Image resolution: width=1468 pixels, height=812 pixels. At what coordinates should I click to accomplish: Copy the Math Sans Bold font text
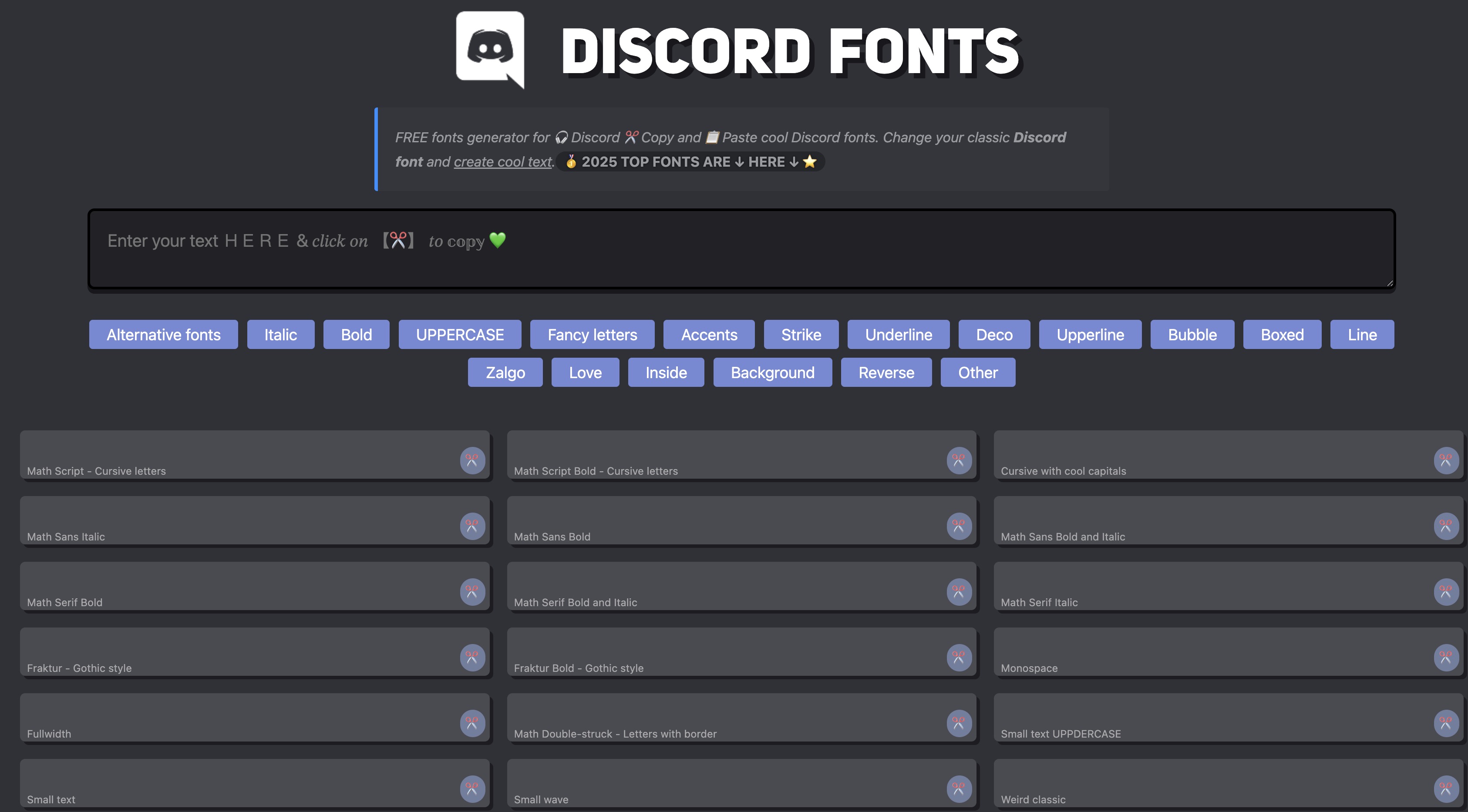pyautogui.click(x=959, y=526)
